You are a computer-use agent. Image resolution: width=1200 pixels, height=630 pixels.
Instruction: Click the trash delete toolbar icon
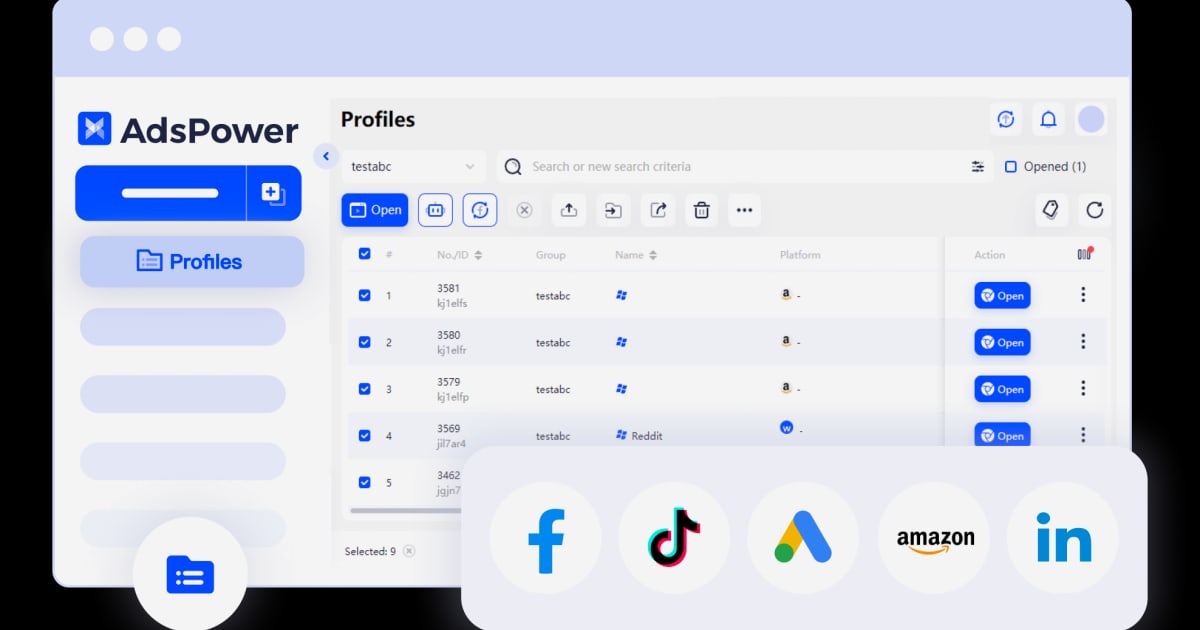702,210
